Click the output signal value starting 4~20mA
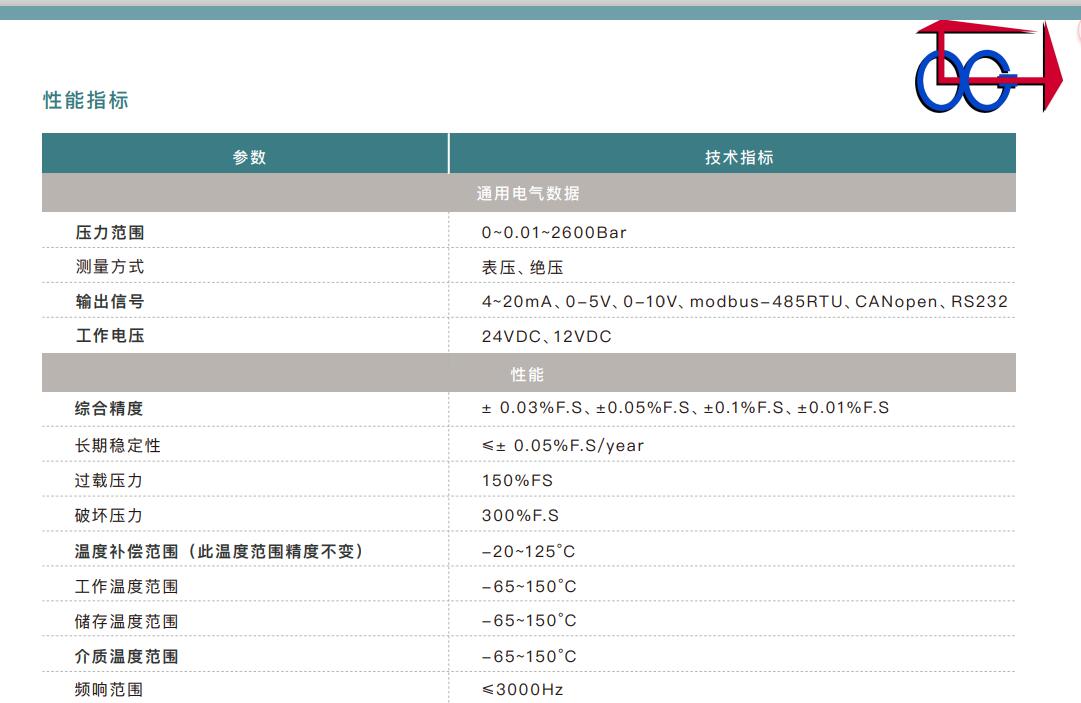Screen dimensions: 1081x703 point(744,302)
